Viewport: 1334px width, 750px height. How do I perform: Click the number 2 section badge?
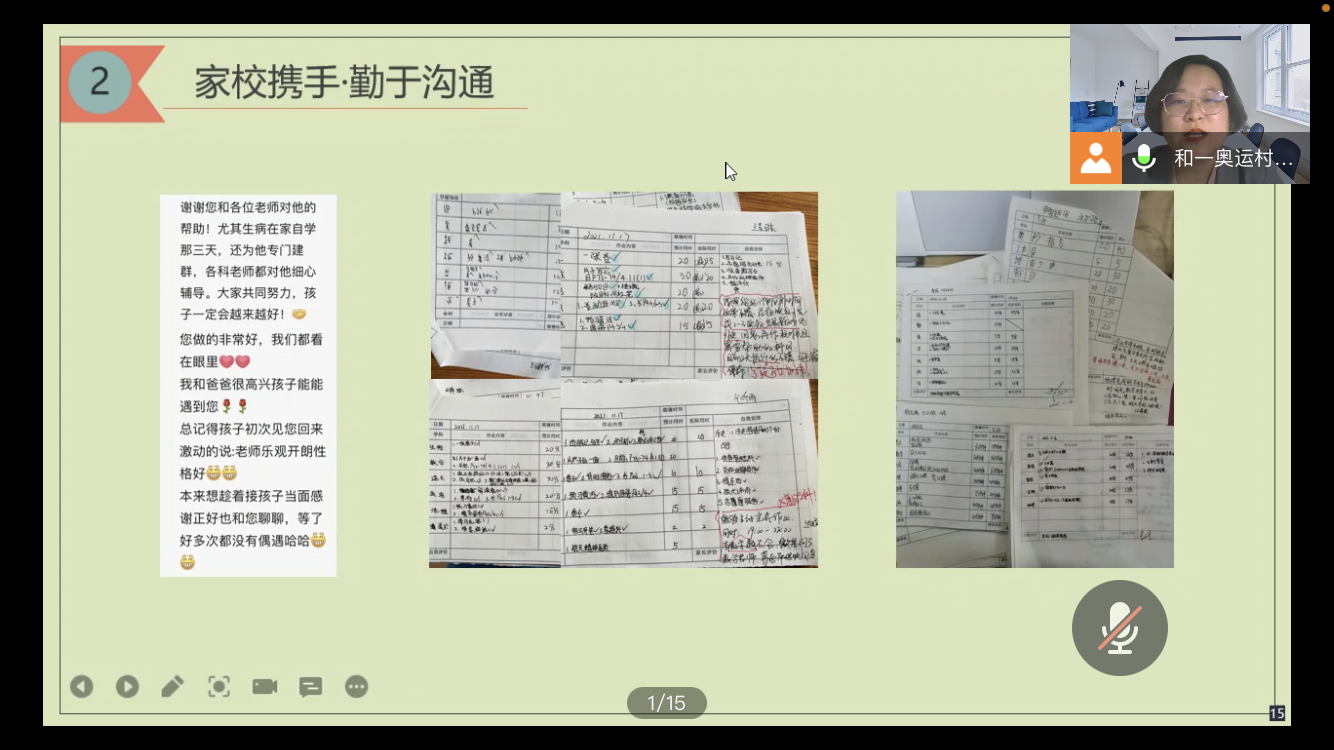pos(100,82)
